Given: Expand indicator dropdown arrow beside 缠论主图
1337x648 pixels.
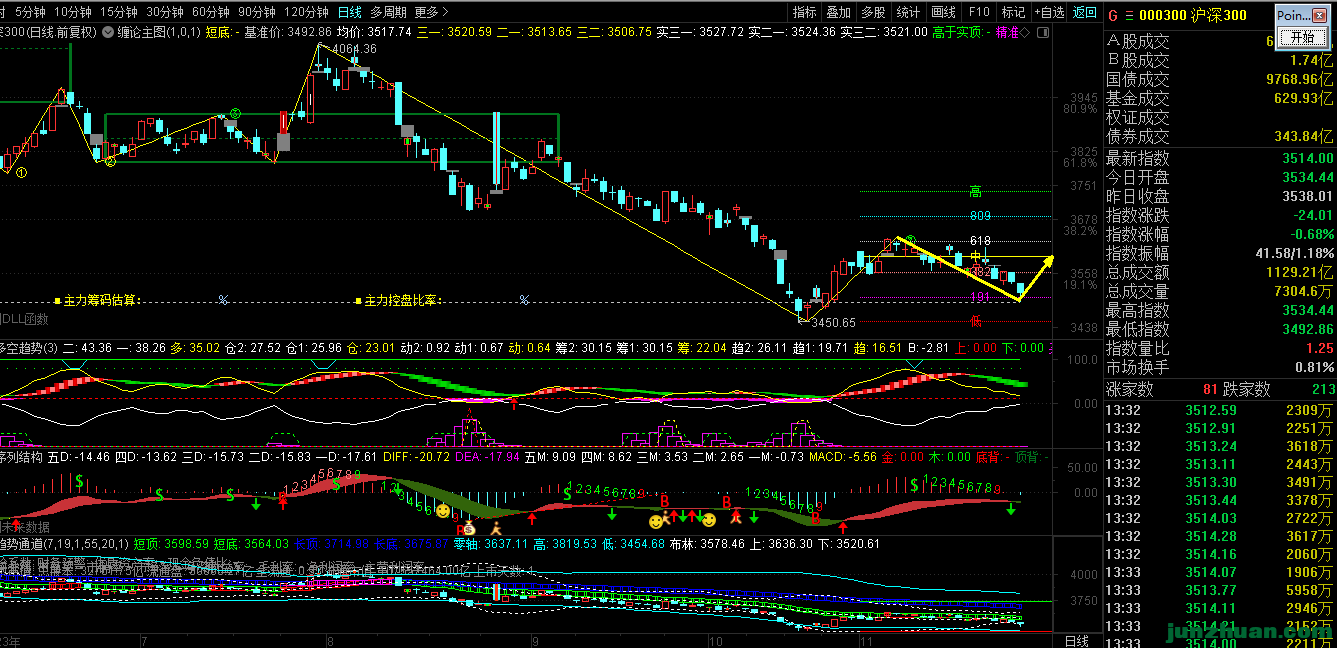Looking at the screenshot, I should coord(108,32).
